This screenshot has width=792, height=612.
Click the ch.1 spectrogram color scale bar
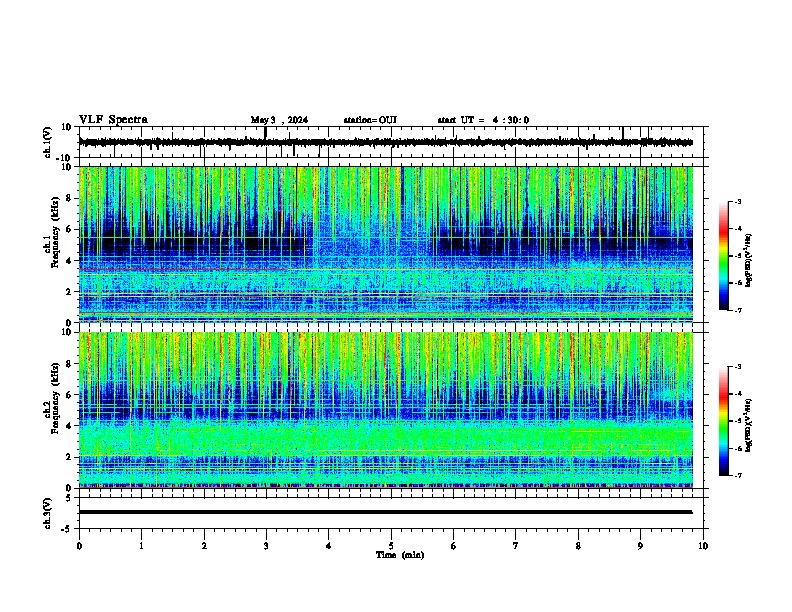(x=724, y=256)
